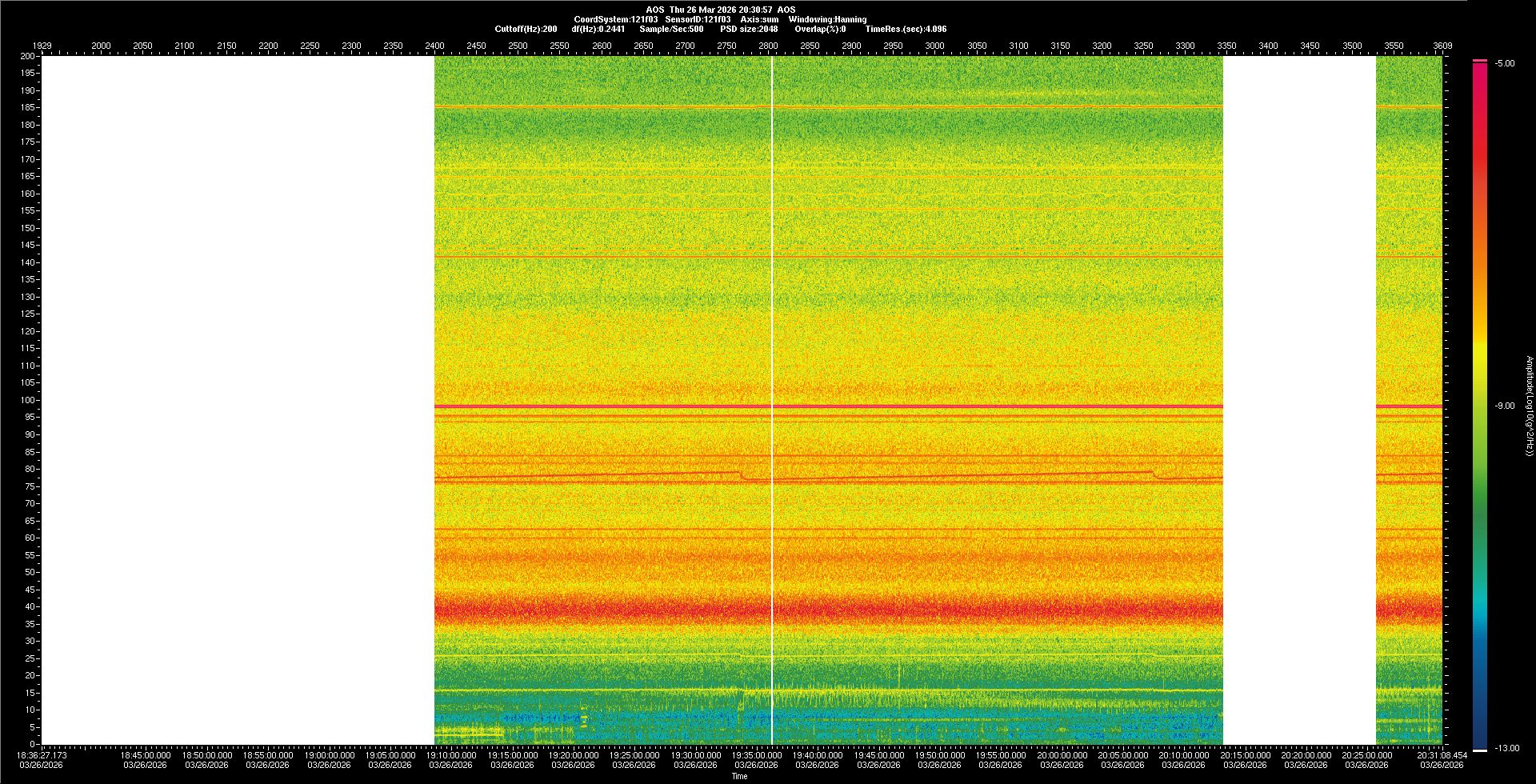Click the Sample/Sec:500 header value
This screenshot has height=784, width=1536.
pyautogui.click(x=671, y=29)
